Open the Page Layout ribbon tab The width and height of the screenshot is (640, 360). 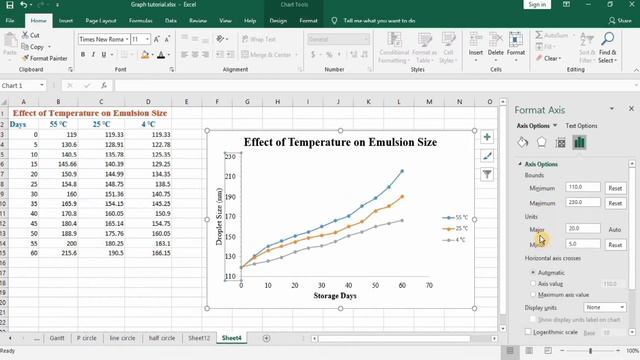[101, 20]
